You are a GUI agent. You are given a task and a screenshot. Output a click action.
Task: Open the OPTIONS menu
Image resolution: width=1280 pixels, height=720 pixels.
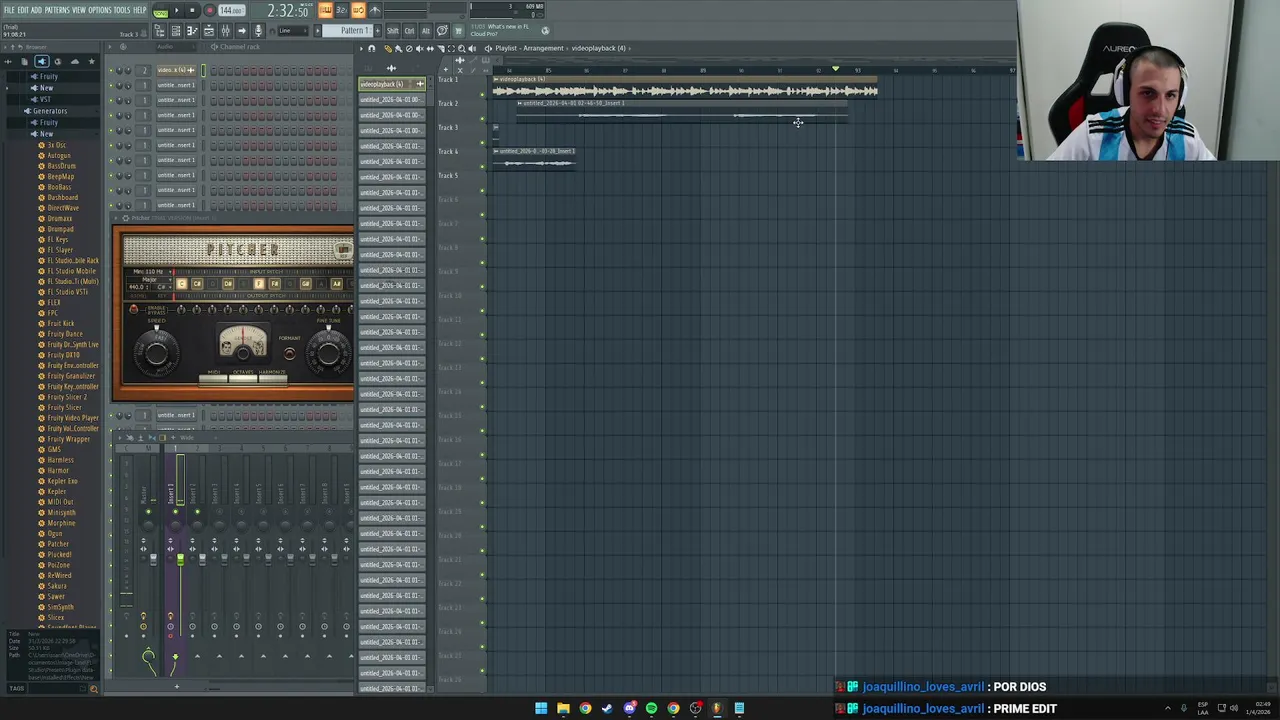pos(100,10)
